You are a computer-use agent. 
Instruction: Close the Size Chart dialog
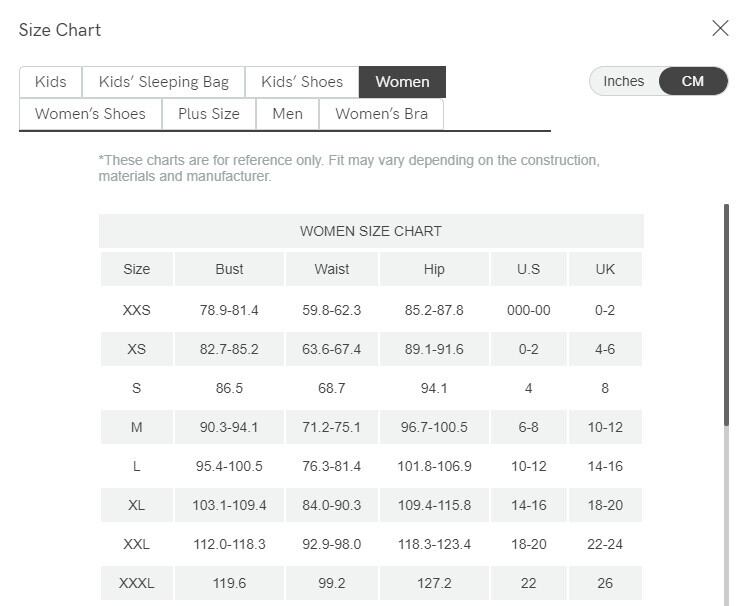[x=720, y=29]
